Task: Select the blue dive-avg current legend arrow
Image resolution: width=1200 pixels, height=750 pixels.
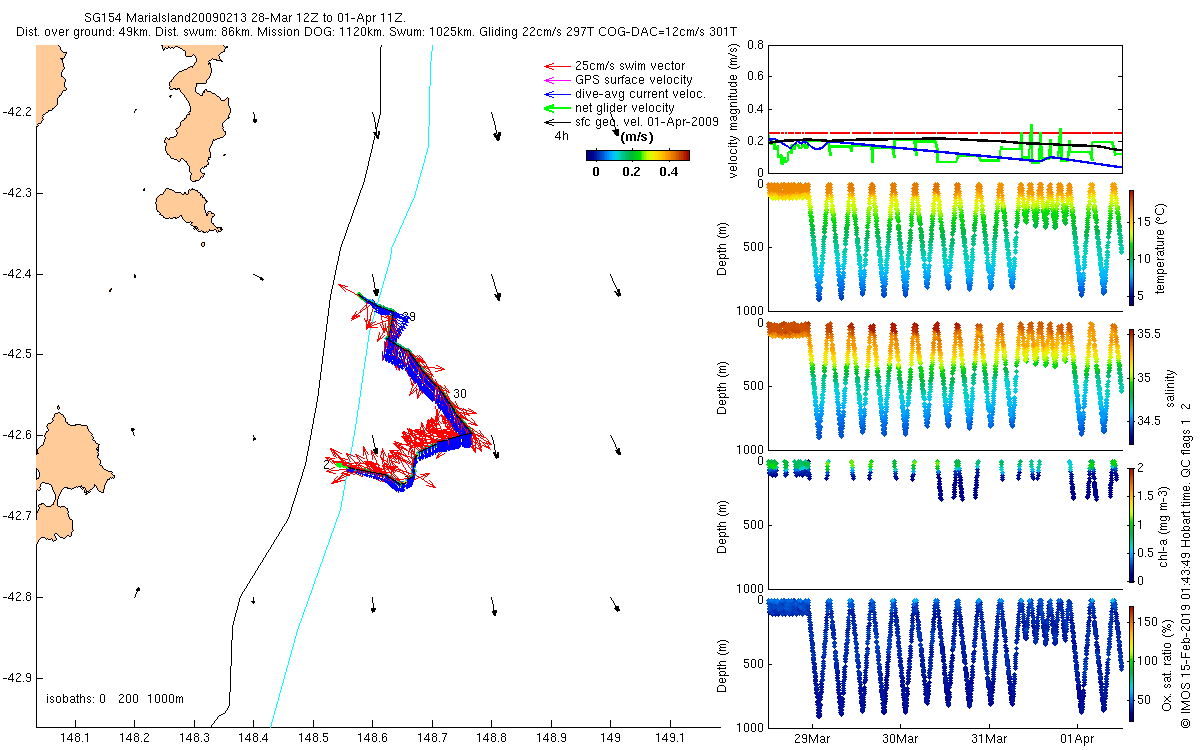Action: click(555, 94)
